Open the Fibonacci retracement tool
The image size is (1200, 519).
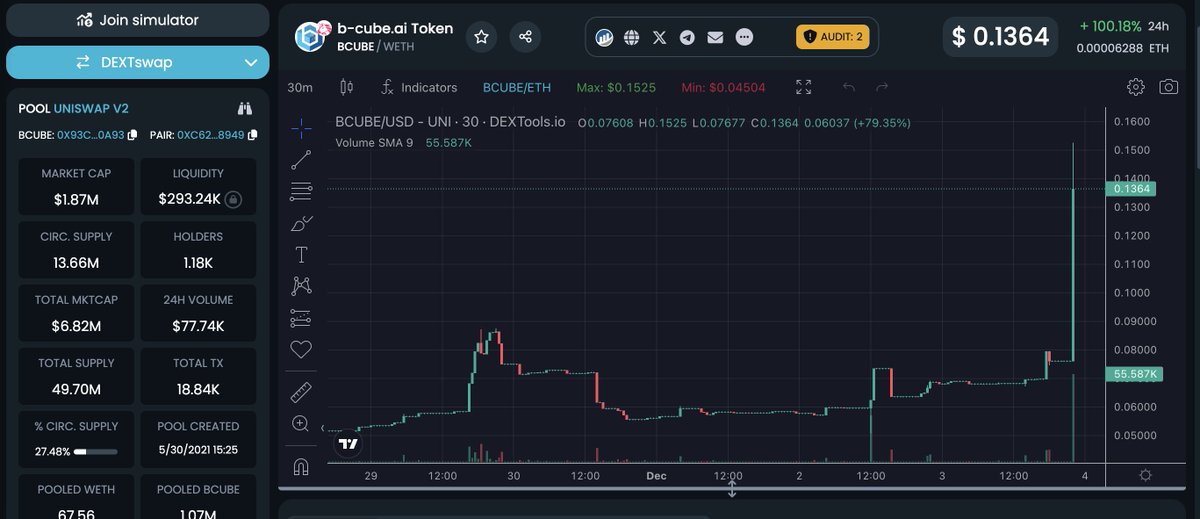pyautogui.click(x=301, y=191)
